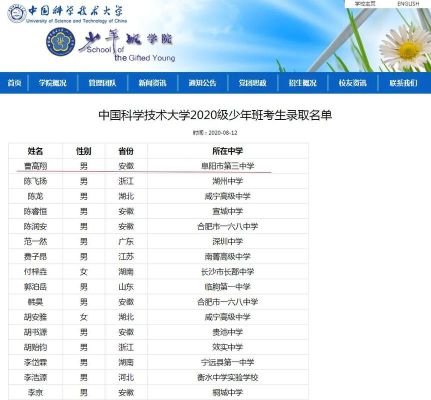Click 湖北 in the 陈龙 row
Screen dimensions: 431x400
coord(126,196)
